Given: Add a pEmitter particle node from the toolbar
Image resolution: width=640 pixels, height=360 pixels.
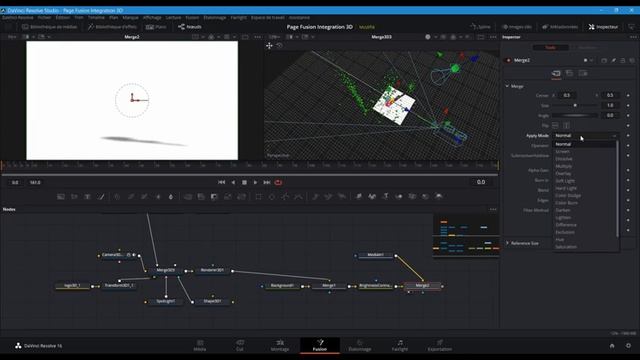Looking at the screenshot, I should coord(316,197).
